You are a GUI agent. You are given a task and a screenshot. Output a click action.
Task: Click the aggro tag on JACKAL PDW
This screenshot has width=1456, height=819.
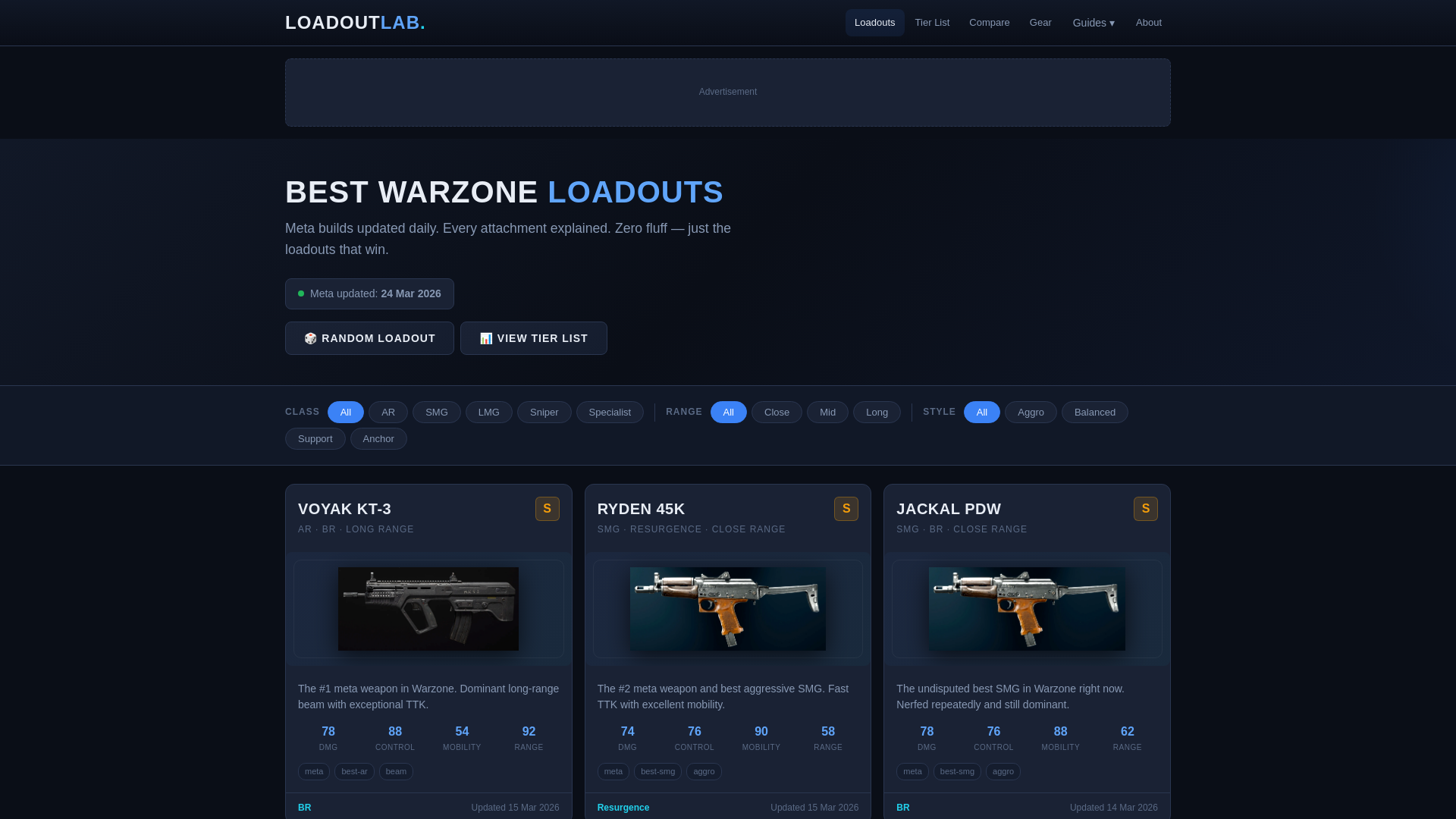point(1003,771)
